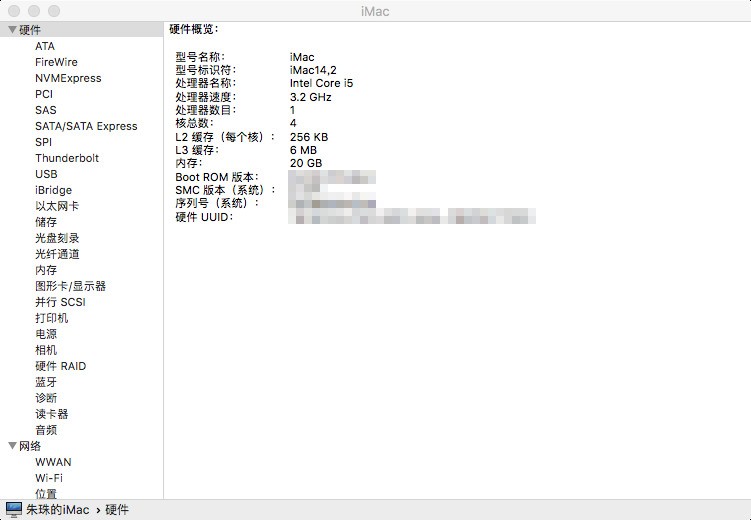Viewport: 751px width, 520px height.
Task: Open 蓝牙 in the sidebar
Action: [x=46, y=382]
